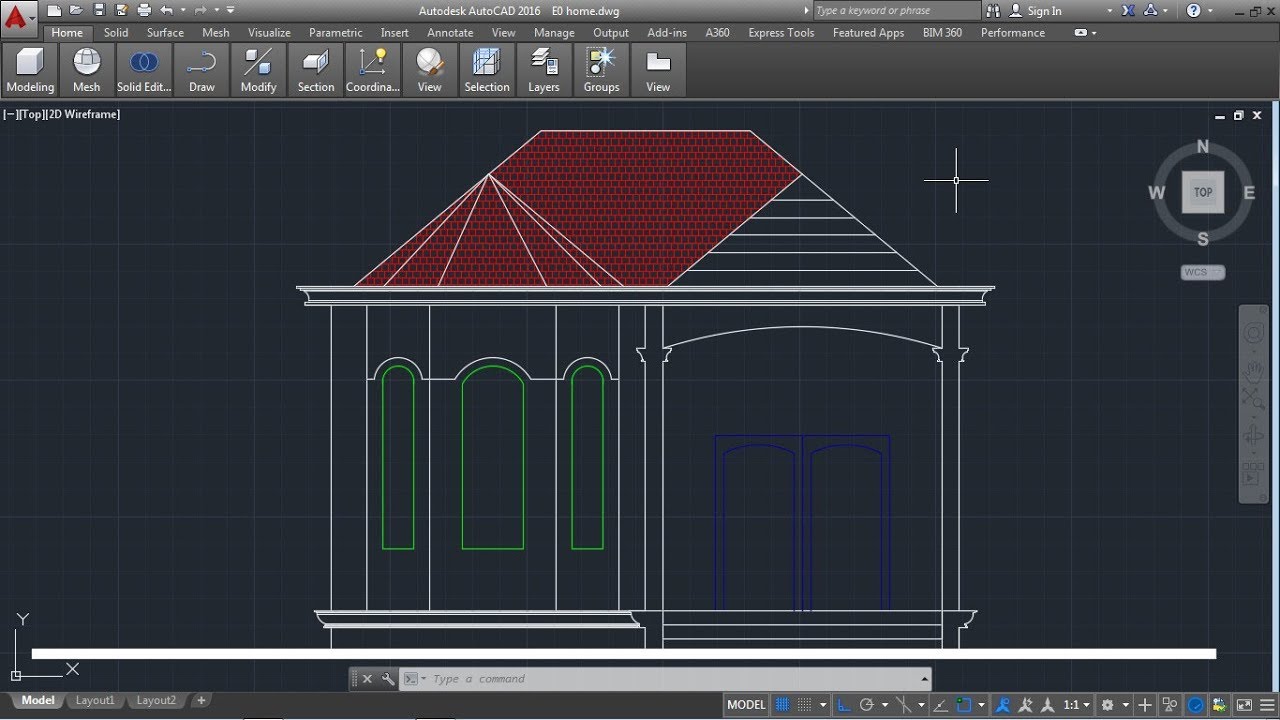Open the Layers panel

544,70
